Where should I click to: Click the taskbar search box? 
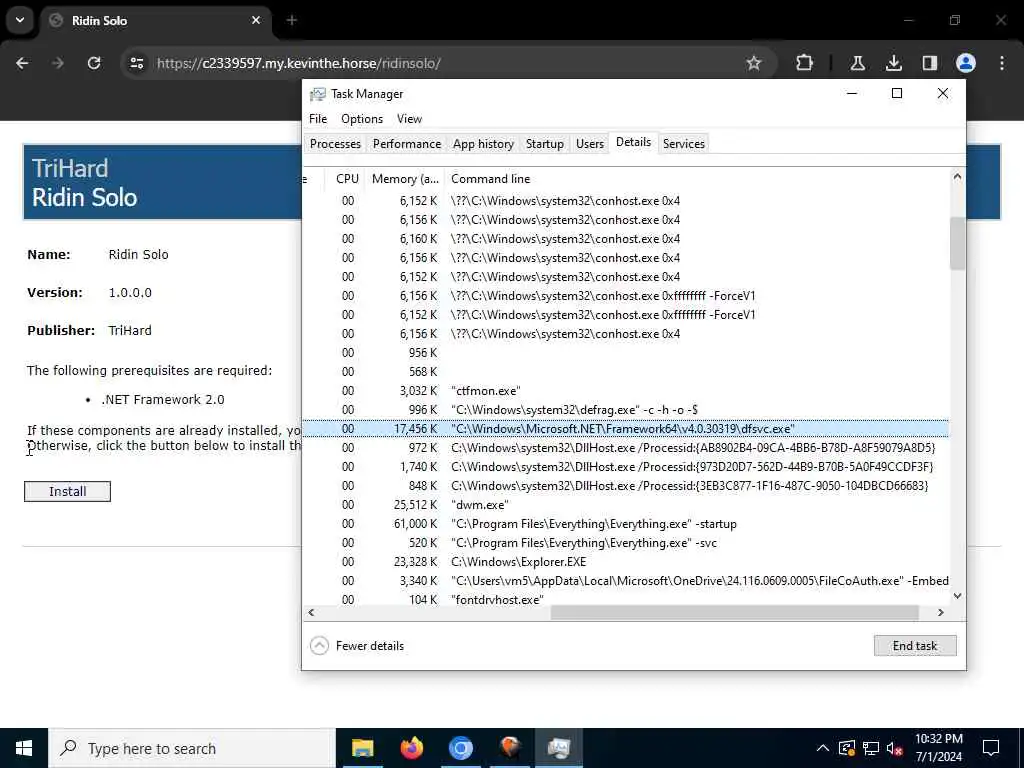[191, 748]
